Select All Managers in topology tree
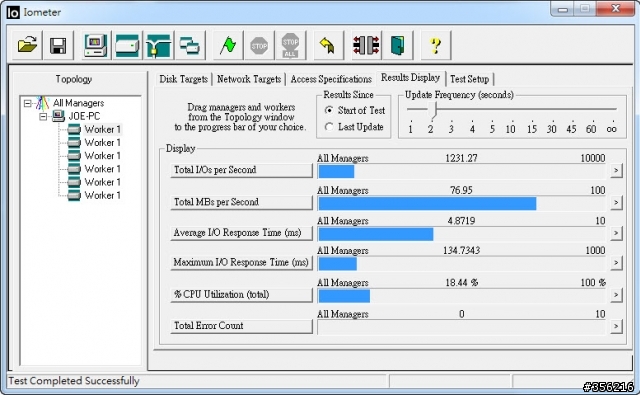The image size is (640, 395). pos(78,103)
